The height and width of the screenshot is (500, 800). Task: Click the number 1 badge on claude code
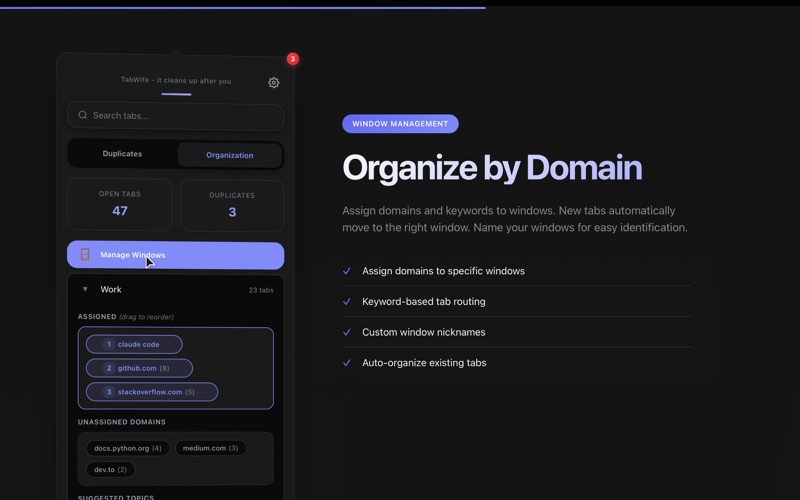109,344
